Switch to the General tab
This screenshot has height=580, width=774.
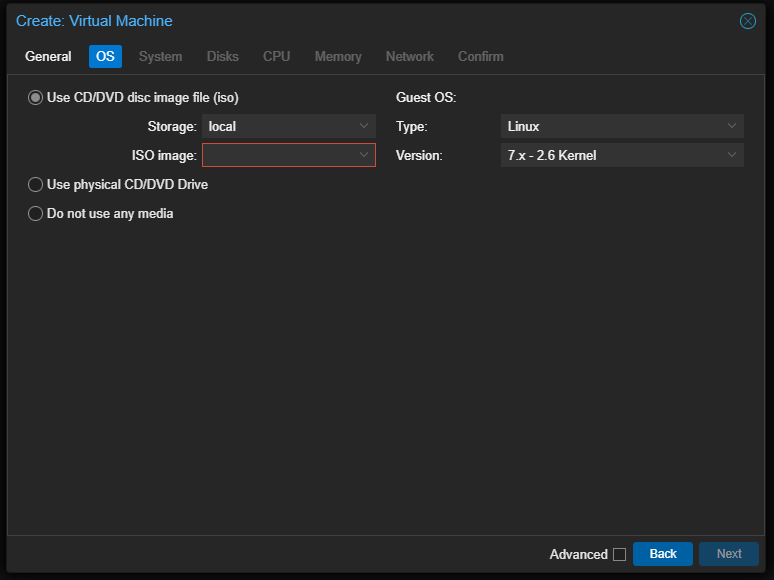coord(48,56)
